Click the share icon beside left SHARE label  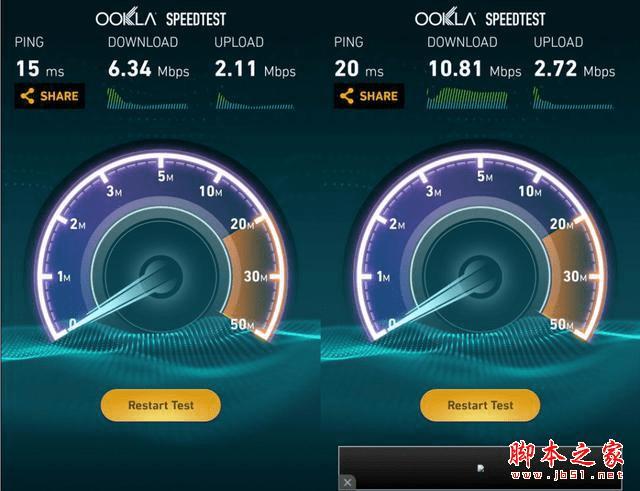pyautogui.click(x=27, y=96)
